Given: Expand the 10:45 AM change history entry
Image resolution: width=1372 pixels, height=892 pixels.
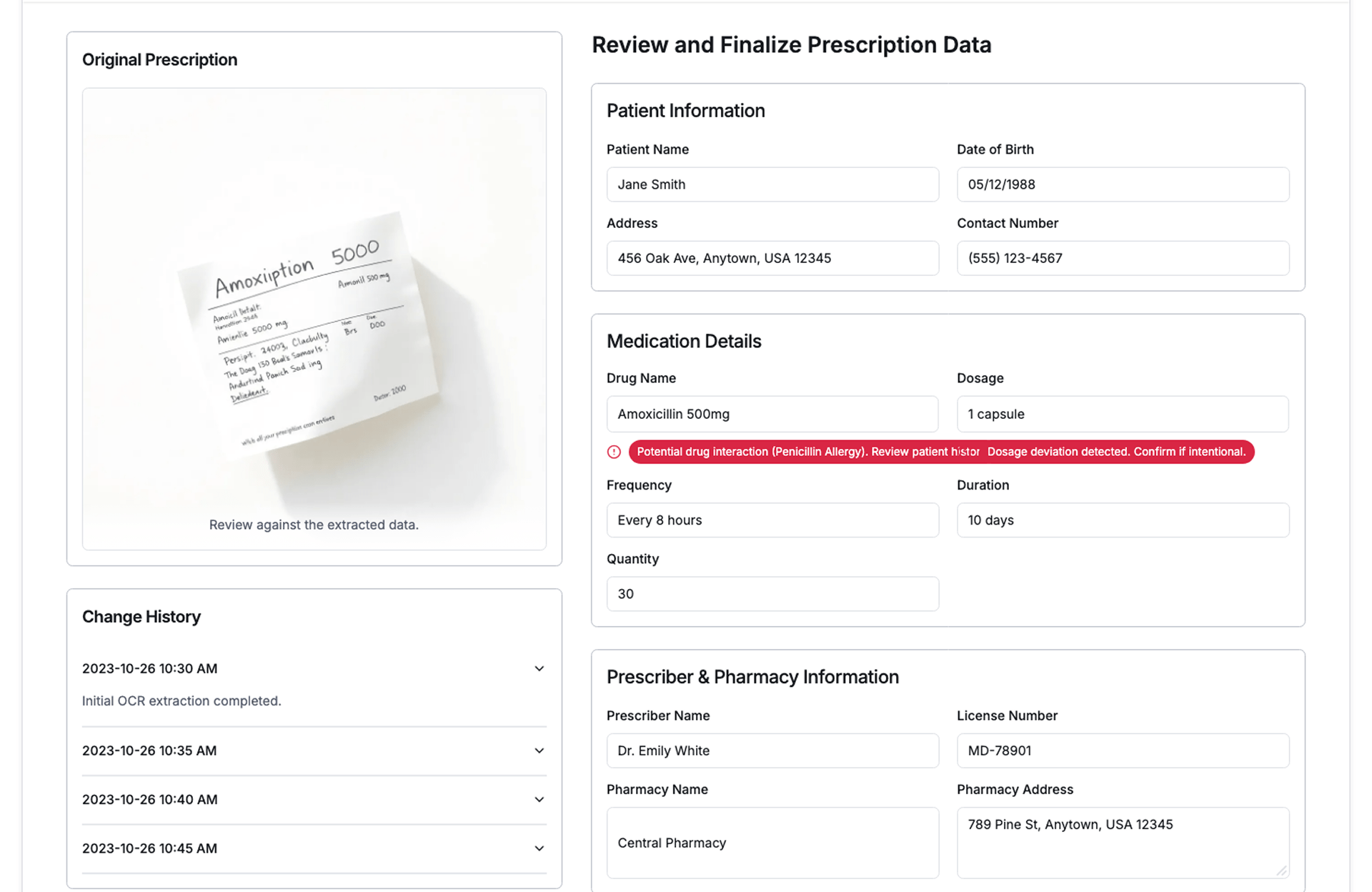Looking at the screenshot, I should (539, 848).
